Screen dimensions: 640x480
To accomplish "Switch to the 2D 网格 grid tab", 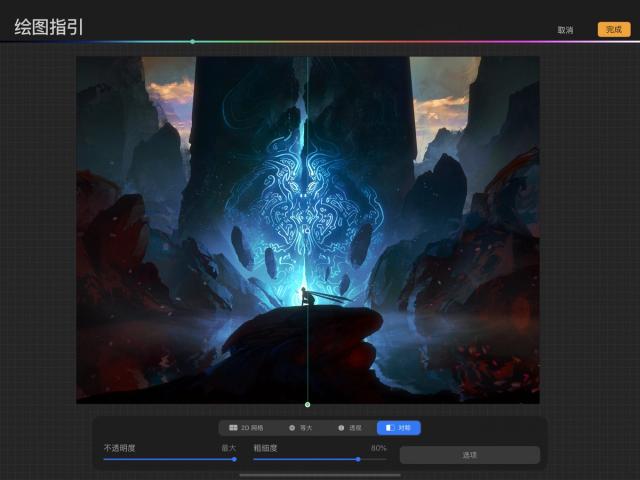I will 246,428.
